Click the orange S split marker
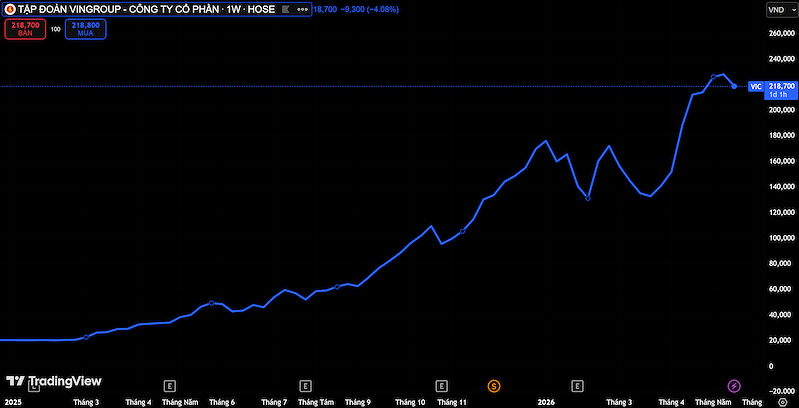This screenshot has height=408, width=799. pyautogui.click(x=494, y=386)
